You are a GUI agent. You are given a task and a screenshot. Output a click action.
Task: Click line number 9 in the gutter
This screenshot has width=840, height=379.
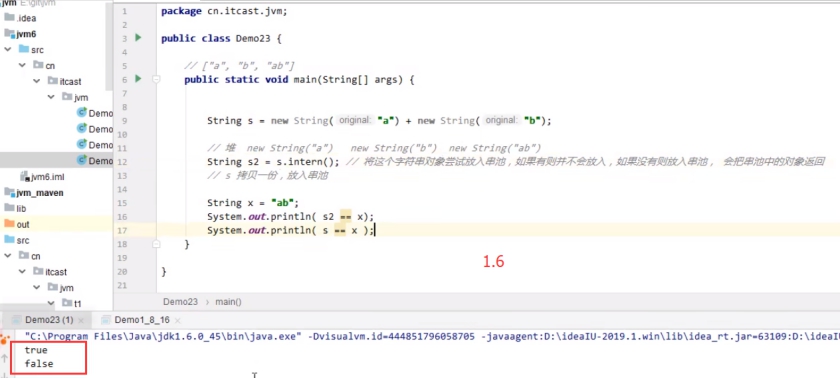click(124, 120)
